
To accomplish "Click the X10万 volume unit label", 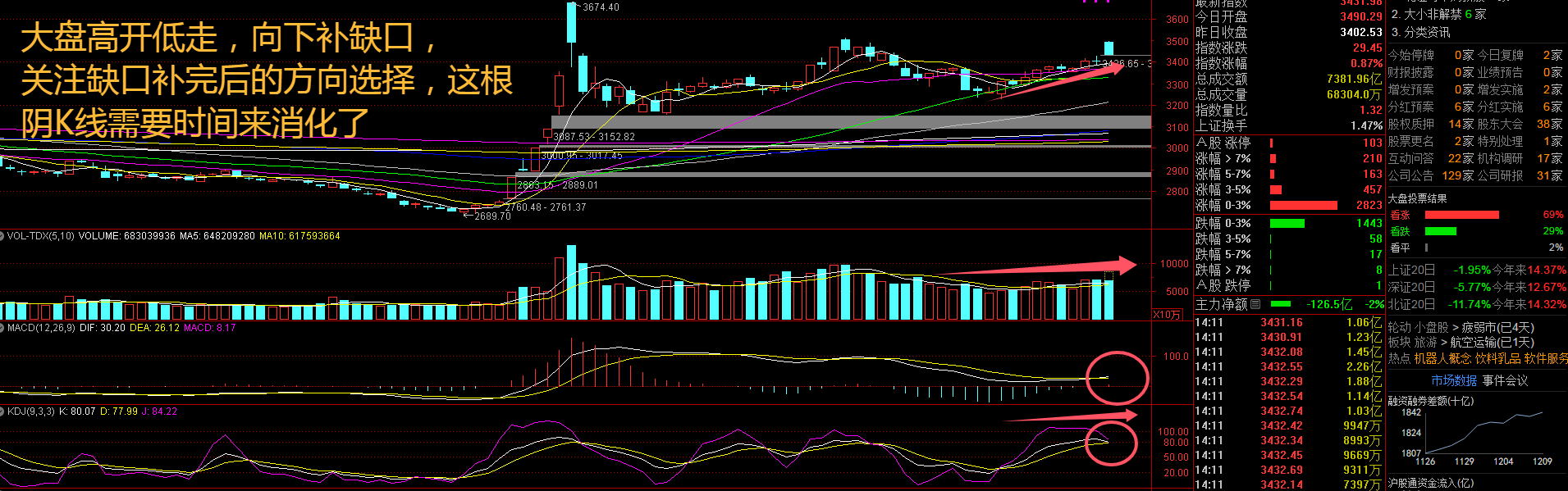I will tap(1168, 315).
